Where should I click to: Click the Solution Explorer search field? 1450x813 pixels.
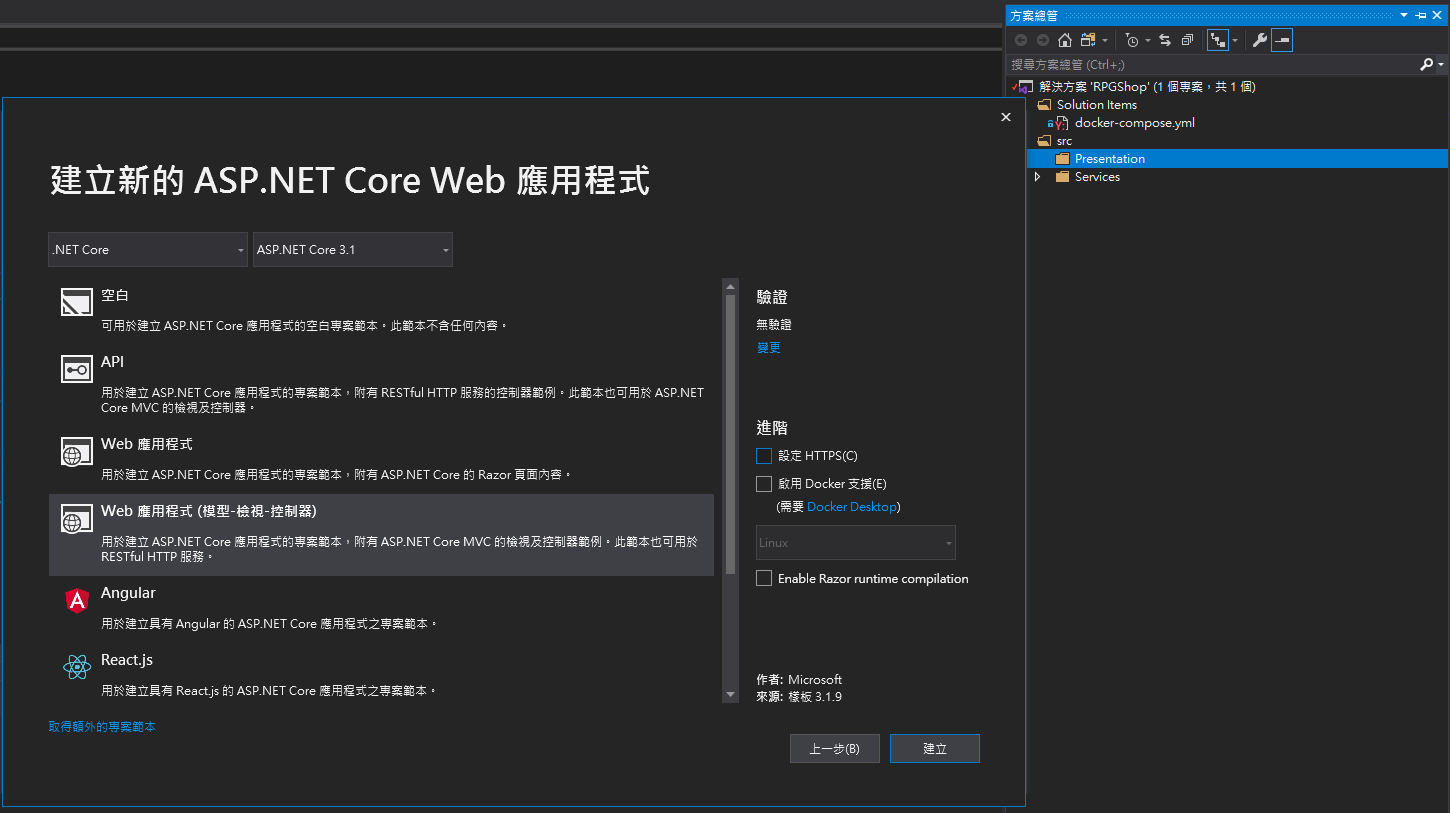(x=1213, y=64)
